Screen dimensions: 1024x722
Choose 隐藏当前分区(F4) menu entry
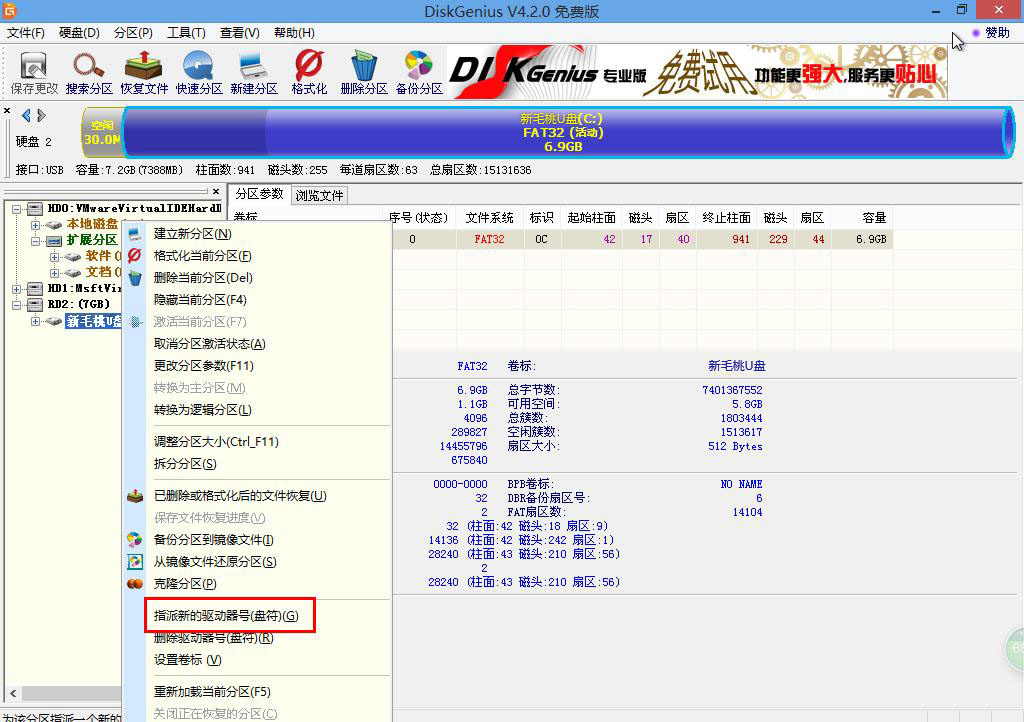pos(200,300)
